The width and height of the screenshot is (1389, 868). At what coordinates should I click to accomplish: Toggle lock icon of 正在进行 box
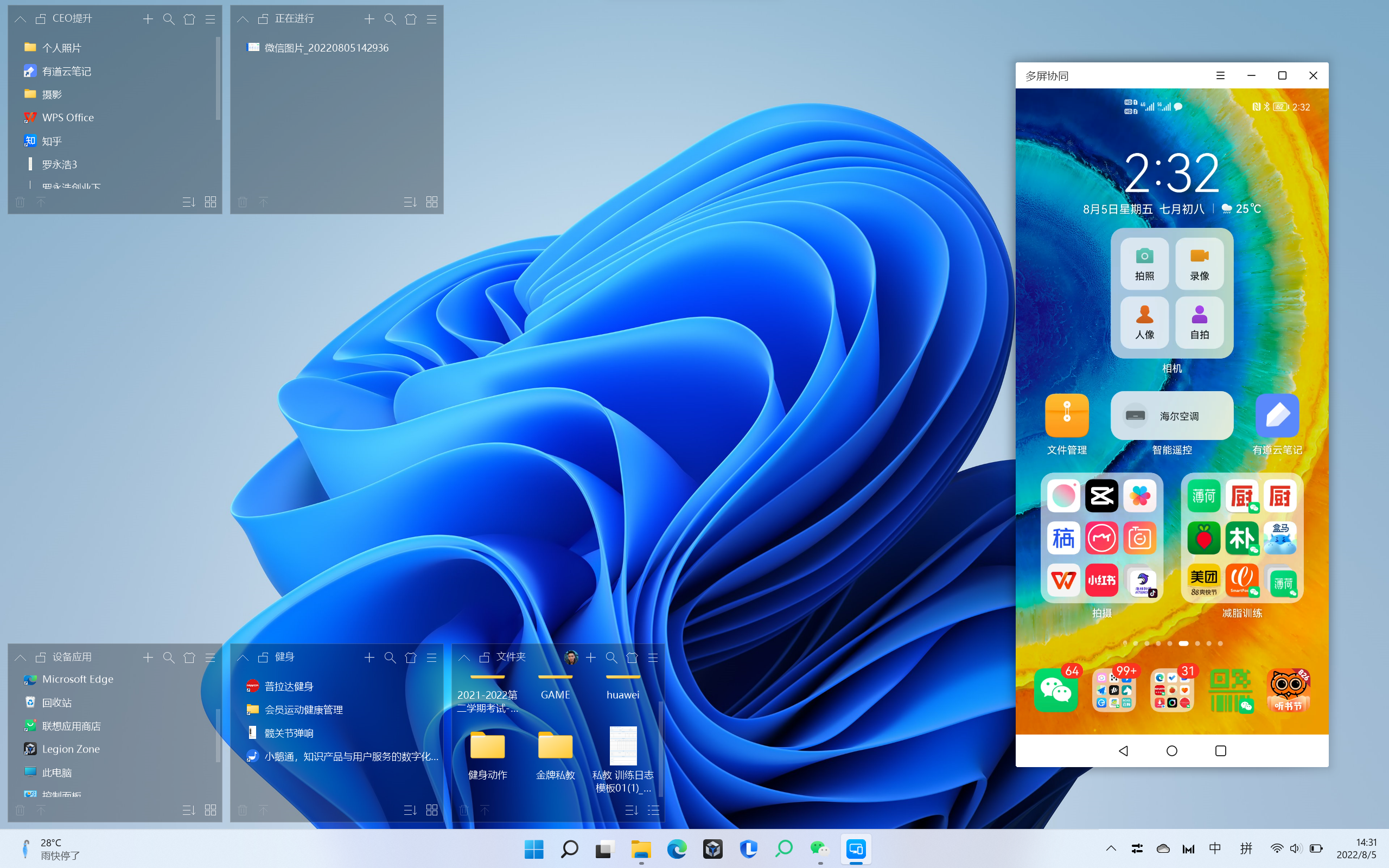tap(263, 19)
